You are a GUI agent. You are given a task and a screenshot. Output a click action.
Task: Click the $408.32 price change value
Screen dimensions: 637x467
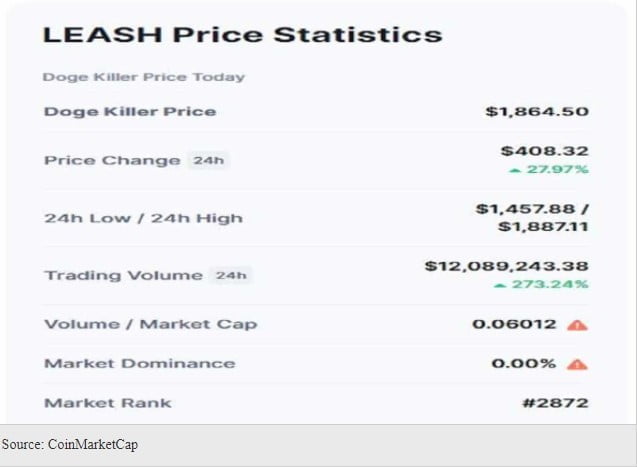click(x=544, y=151)
